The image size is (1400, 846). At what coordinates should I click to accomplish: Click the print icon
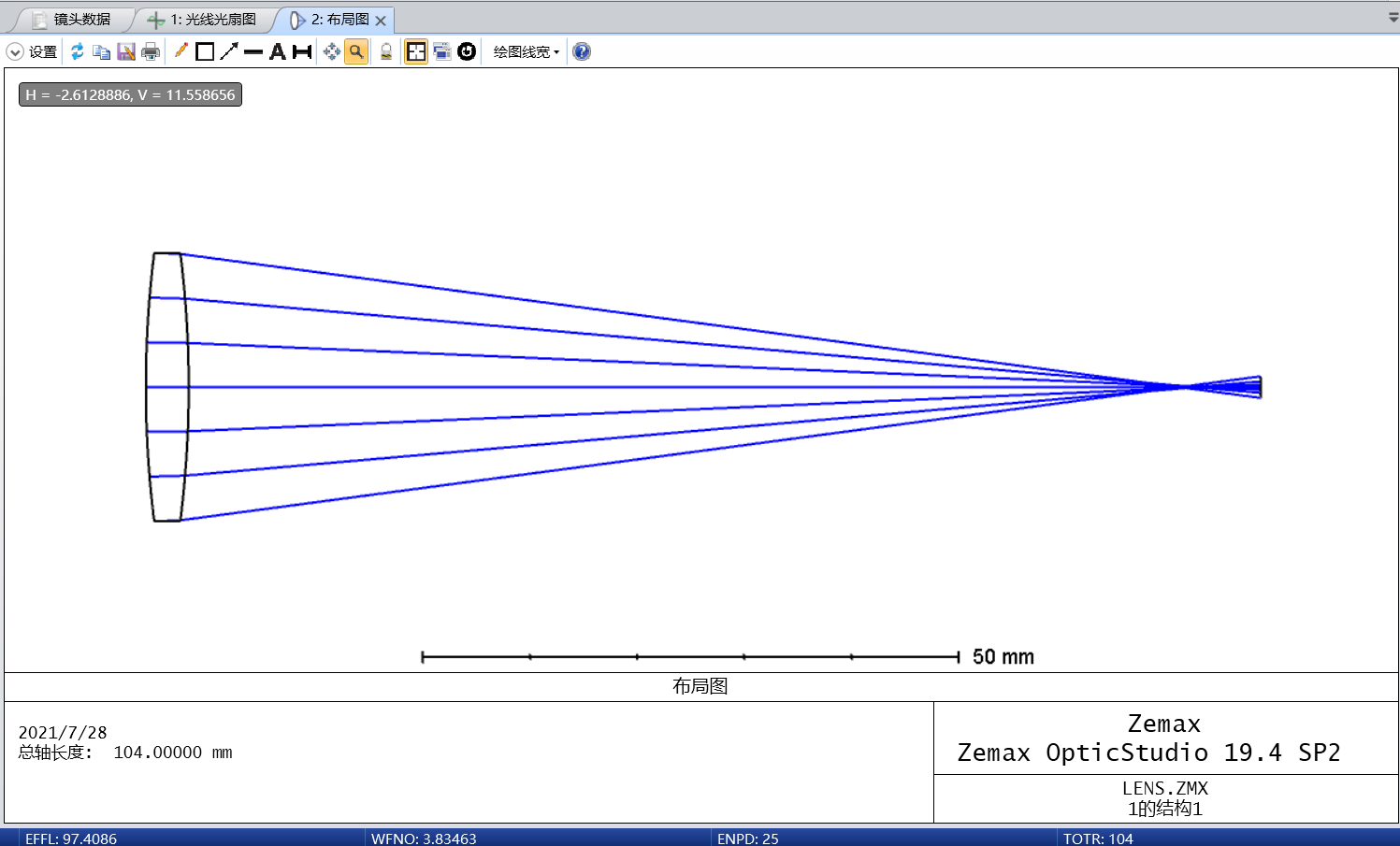click(x=151, y=51)
